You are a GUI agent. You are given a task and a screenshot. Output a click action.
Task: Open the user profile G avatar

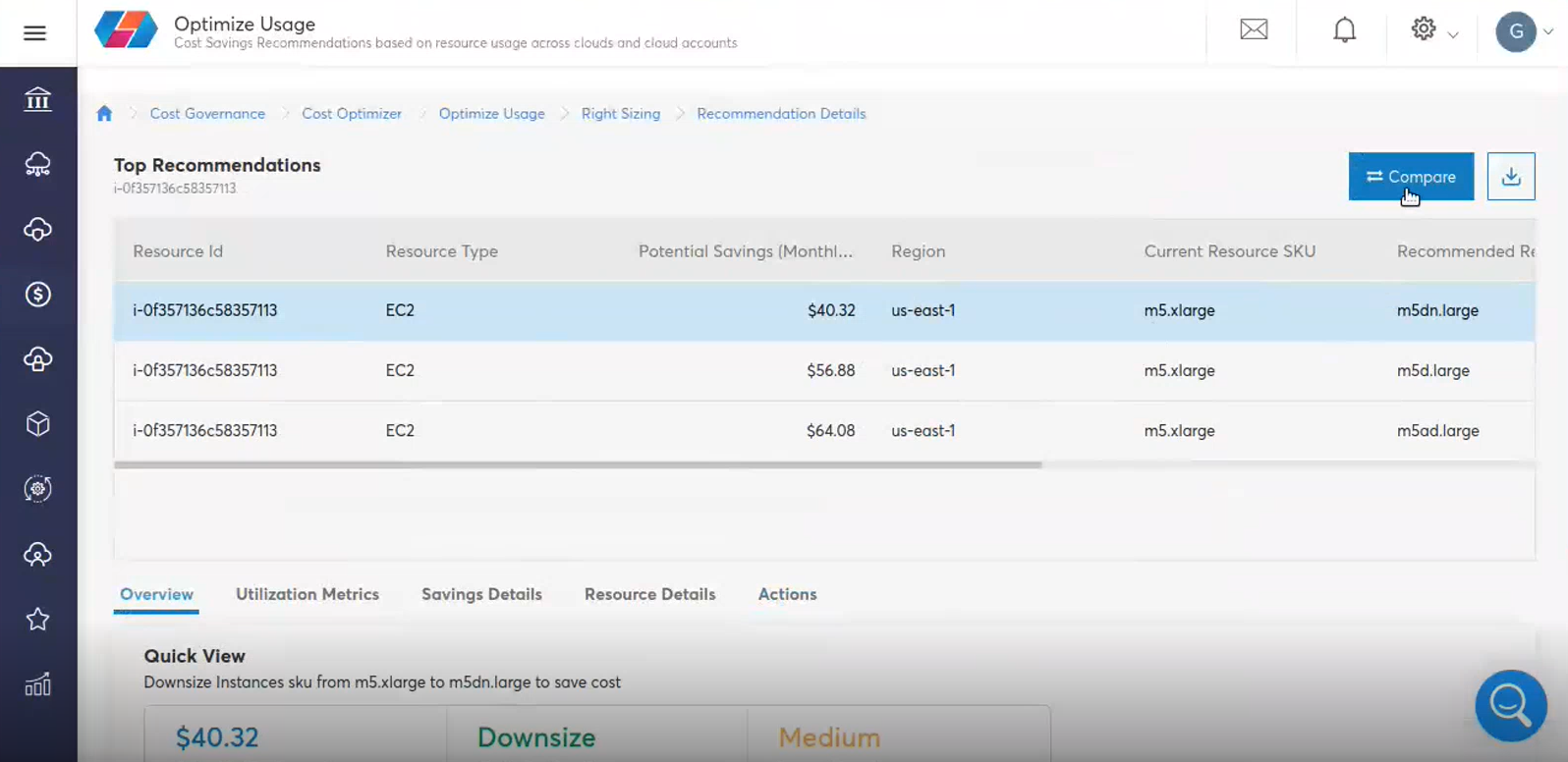pos(1516,32)
